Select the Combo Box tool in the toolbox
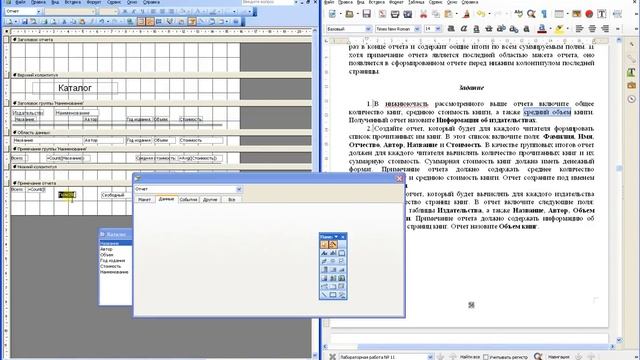 coord(324,269)
